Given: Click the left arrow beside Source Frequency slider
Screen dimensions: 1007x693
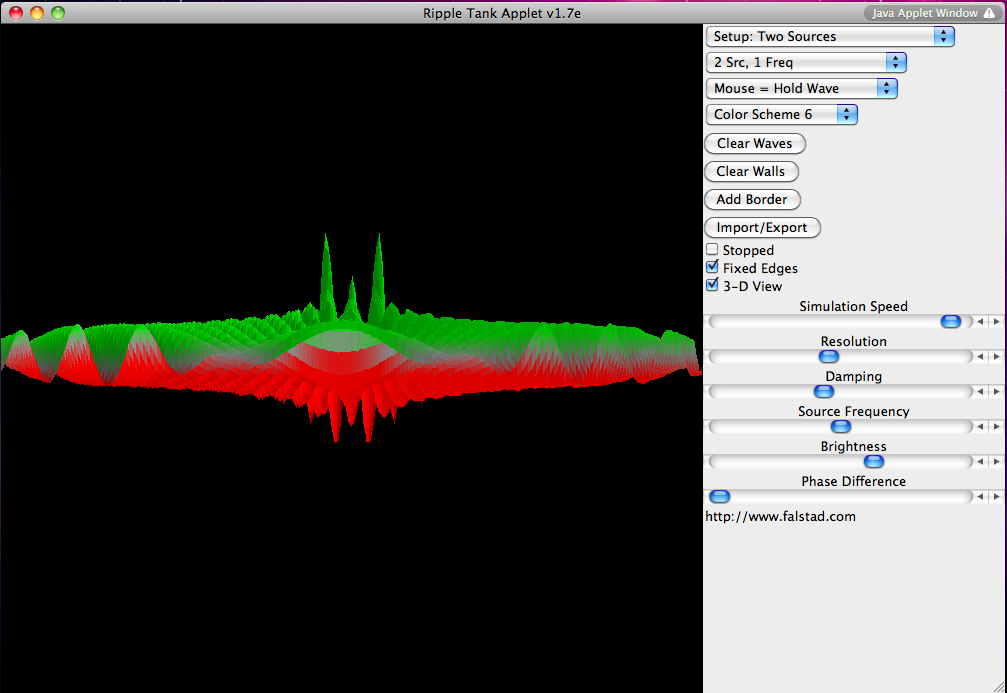Looking at the screenshot, I should coord(981,426).
